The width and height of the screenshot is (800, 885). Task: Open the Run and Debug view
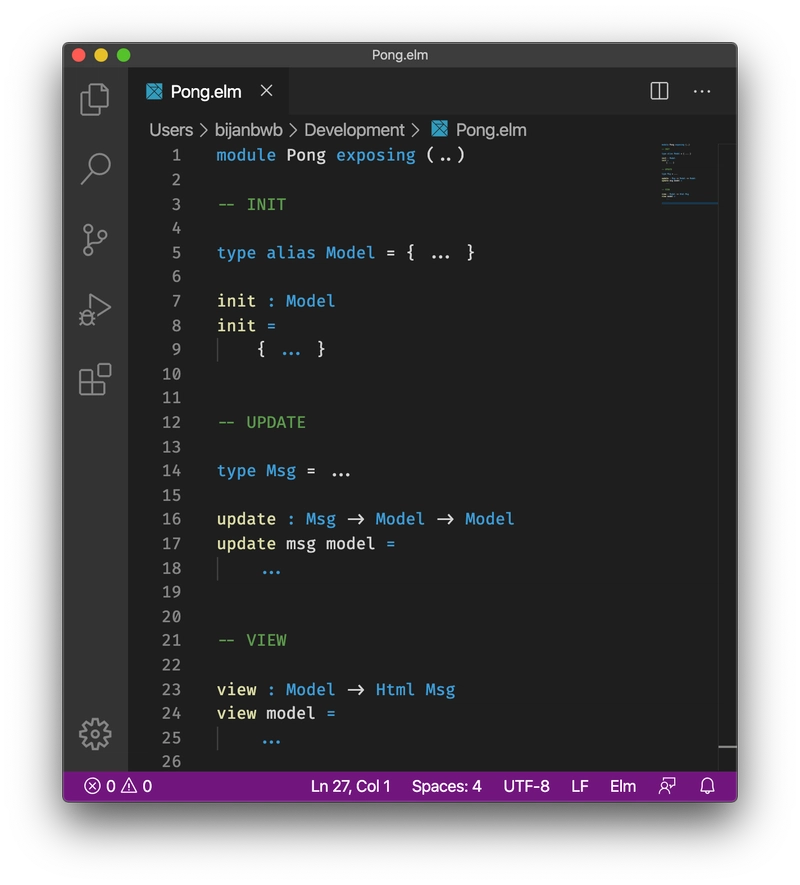(95, 310)
